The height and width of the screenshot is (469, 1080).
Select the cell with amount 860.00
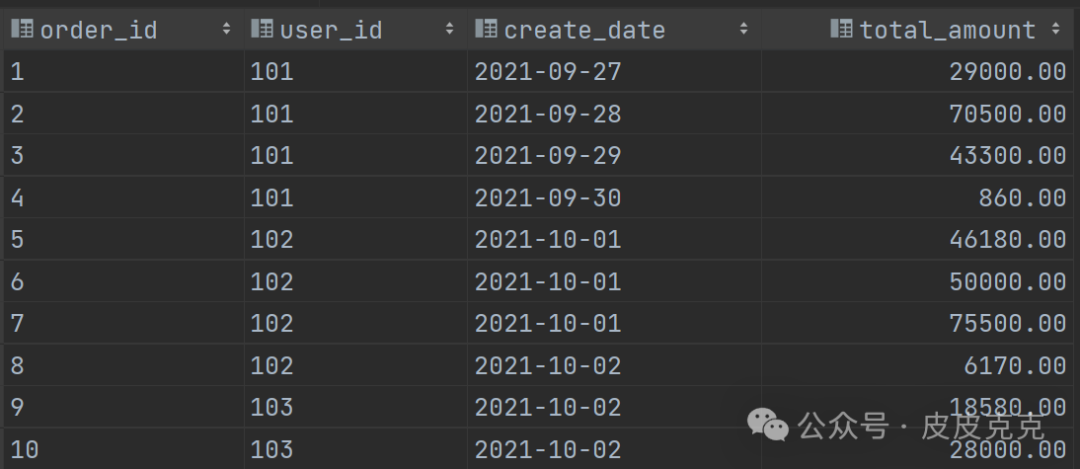click(1022, 198)
